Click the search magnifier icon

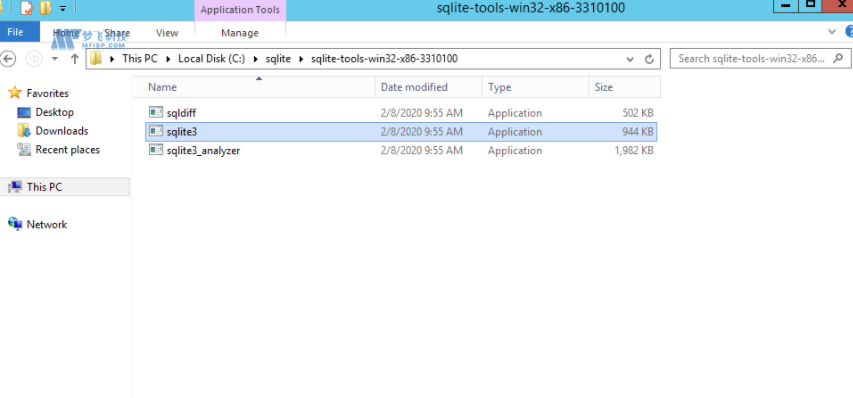(x=839, y=58)
